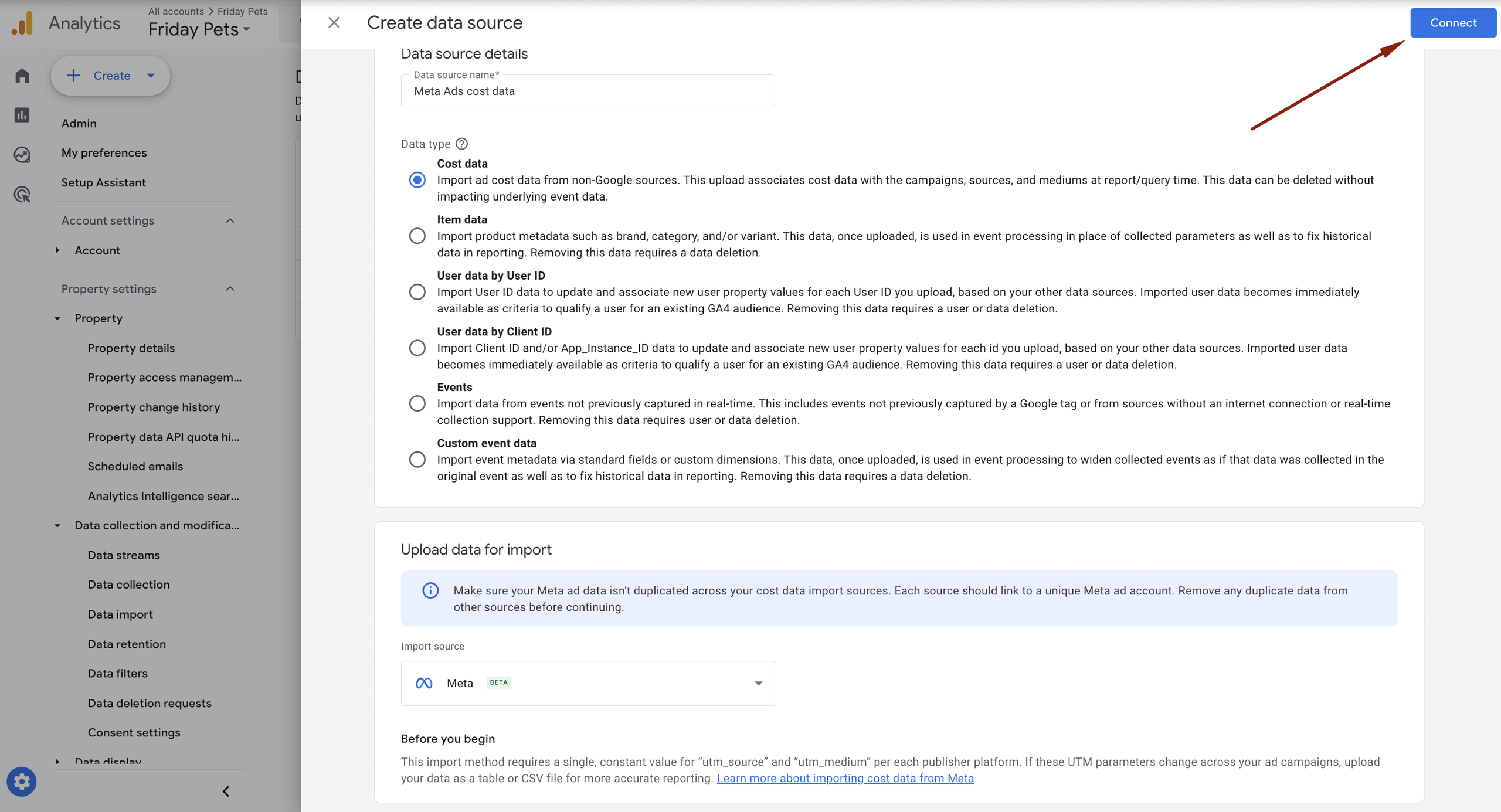
Task: Open Learn more about importing cost data link
Action: tap(845, 778)
